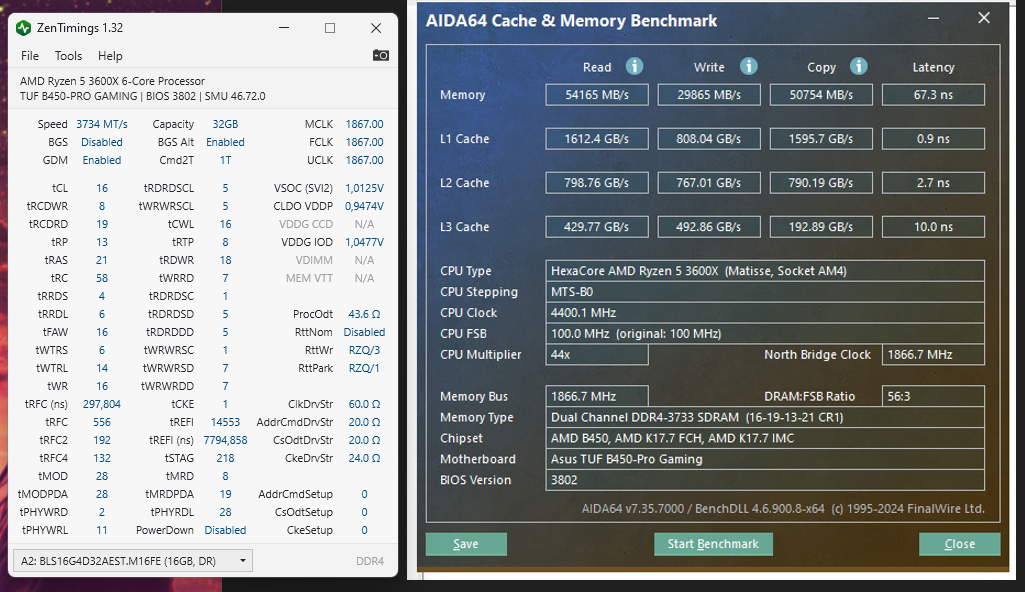Click the tRFC value 556
Viewport: 1025px width, 592px height.
coord(102,422)
